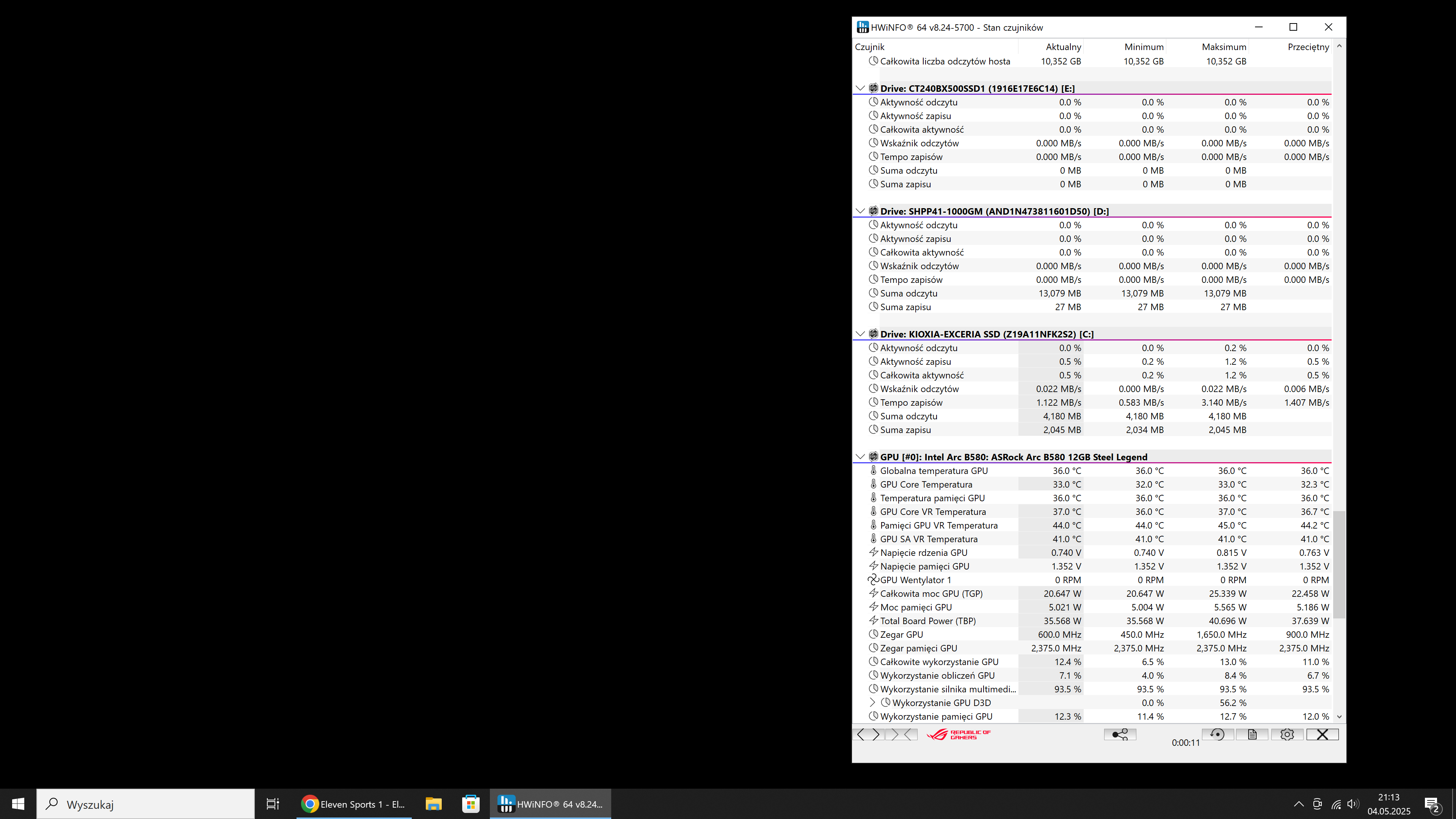Click the Wyszukaj taskbar search field
1456x819 pixels.
146,804
